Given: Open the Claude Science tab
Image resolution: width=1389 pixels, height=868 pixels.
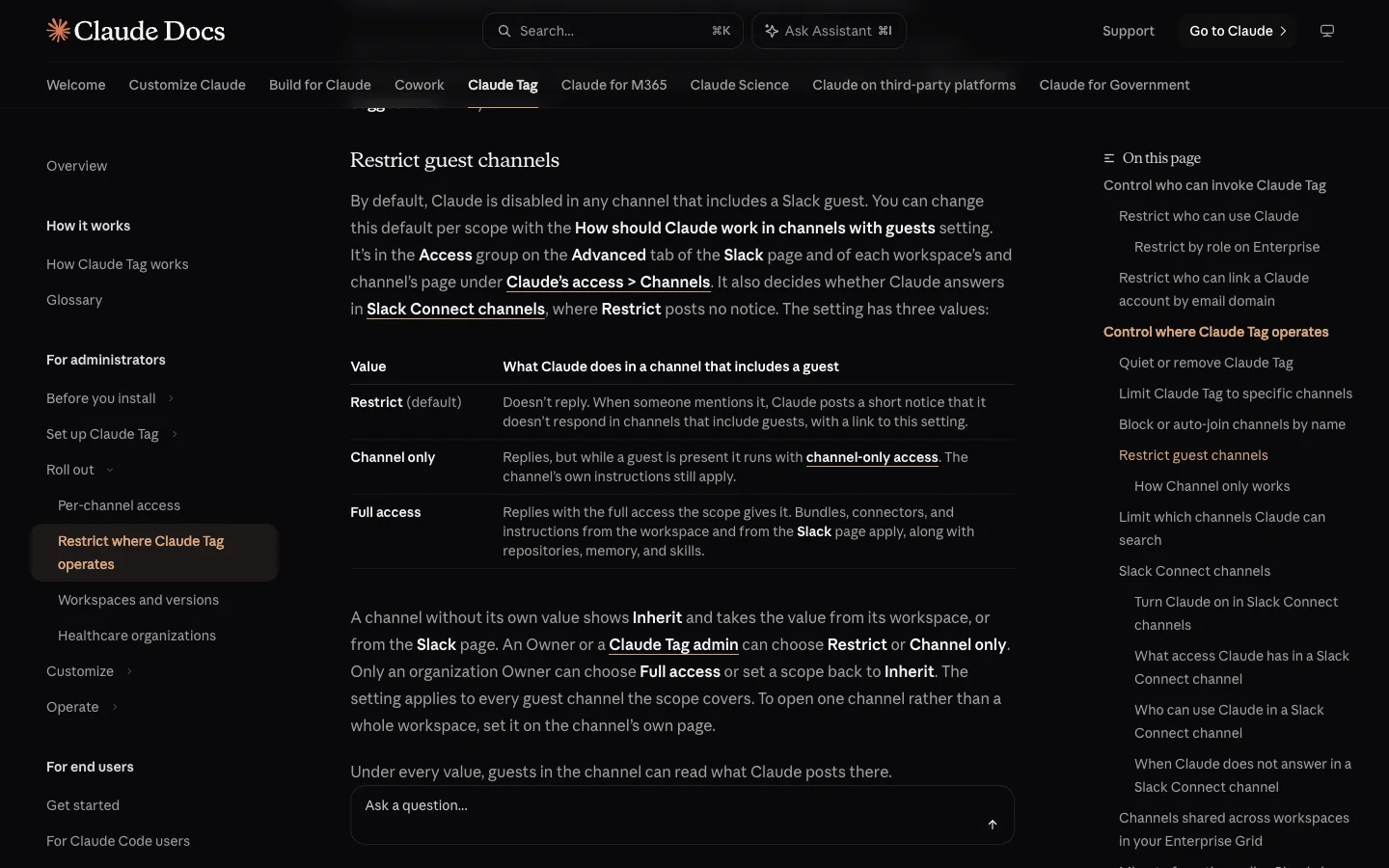Looking at the screenshot, I should point(740,85).
